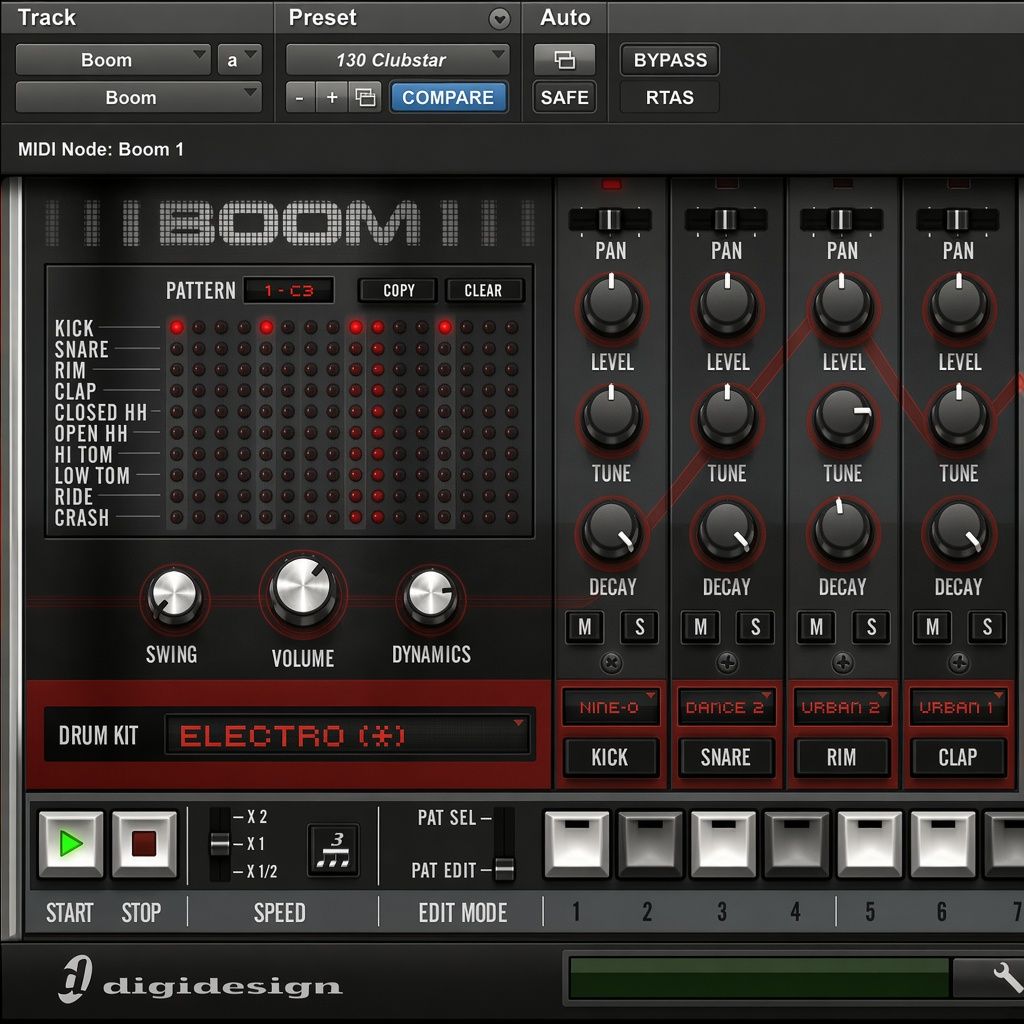
Task: Solo the CLAP channel
Action: click(987, 627)
